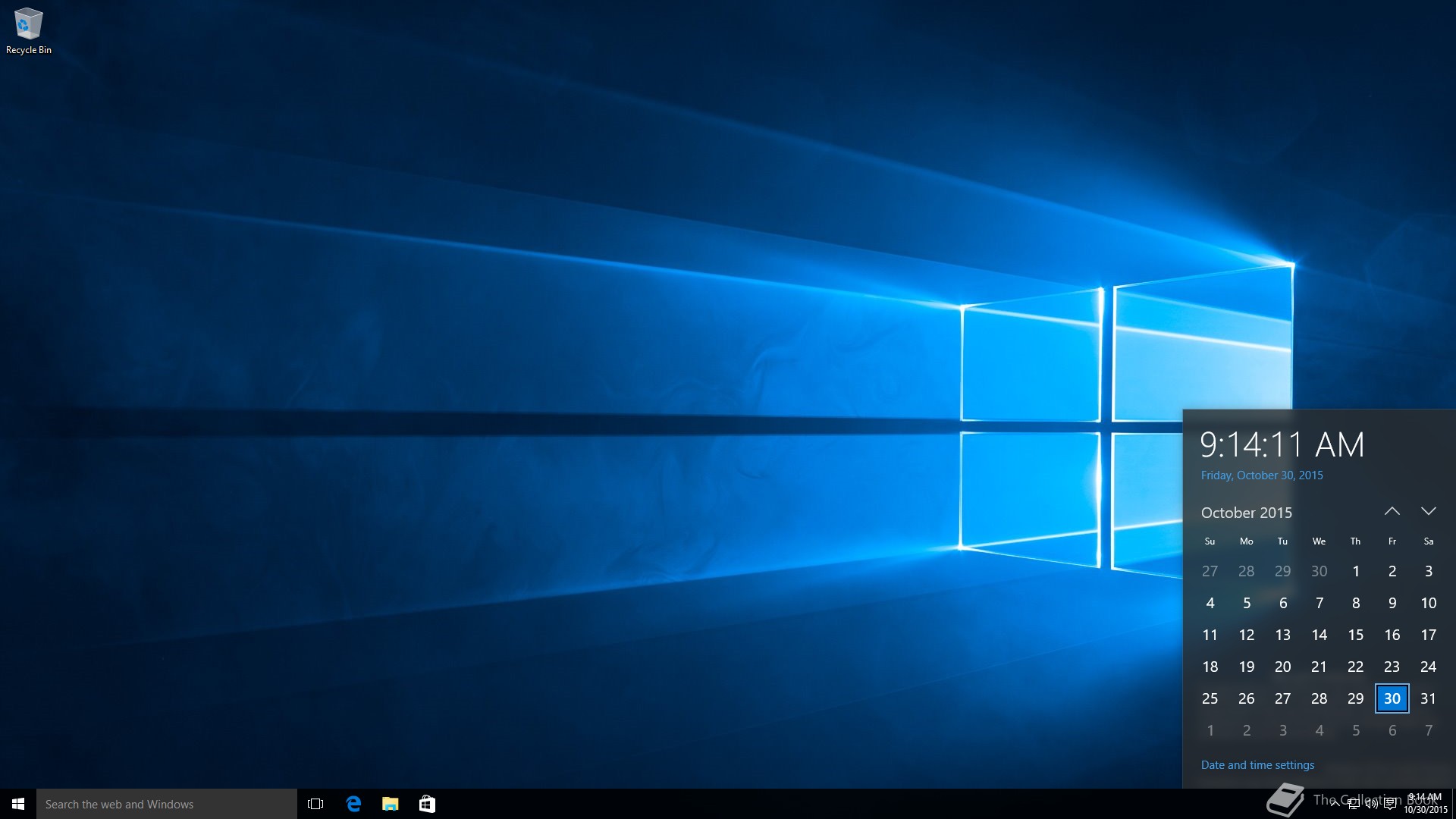Select grayed-out November 7 in the calendar
Screen dimensions: 1456x819
click(x=1429, y=730)
